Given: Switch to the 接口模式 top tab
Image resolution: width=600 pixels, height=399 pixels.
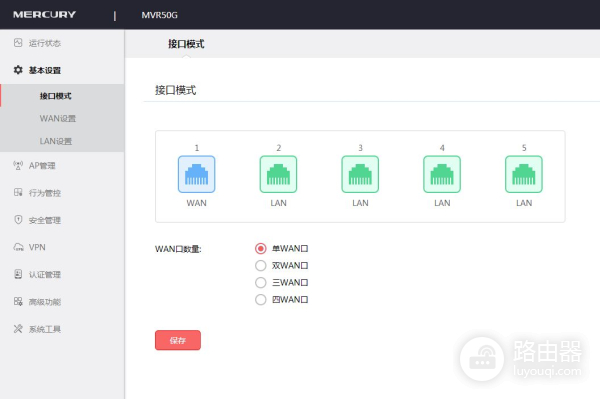Looking at the screenshot, I should pos(186,44).
